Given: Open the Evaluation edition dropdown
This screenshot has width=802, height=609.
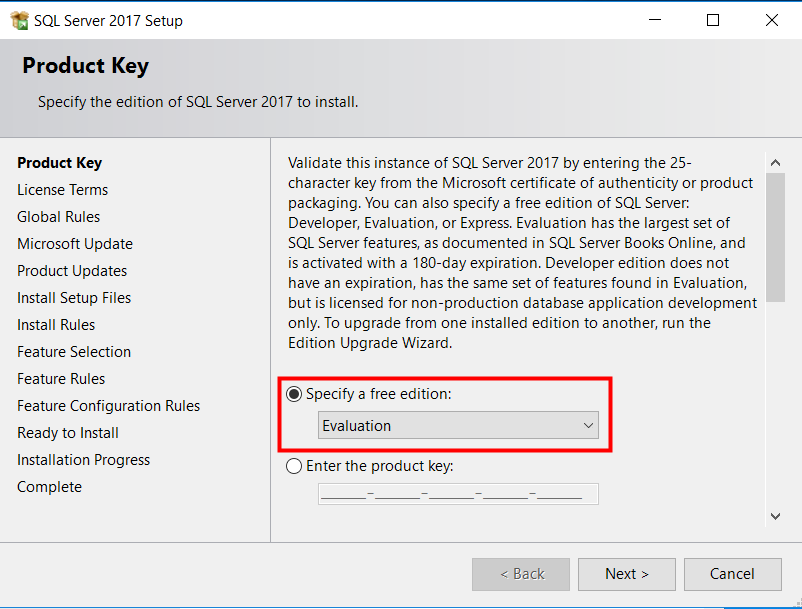Looking at the screenshot, I should 458,426.
